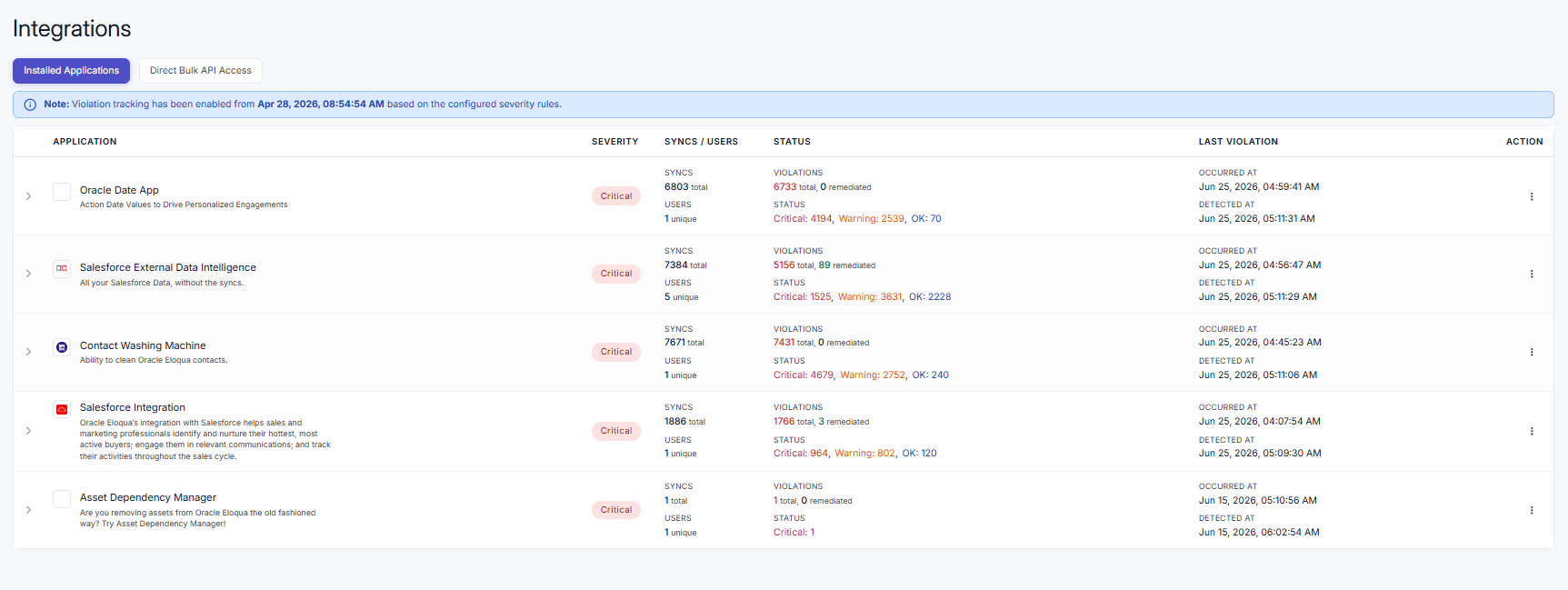This screenshot has width=1568, height=590.
Task: Open action menu for Oracle Date App
Action: [1532, 196]
